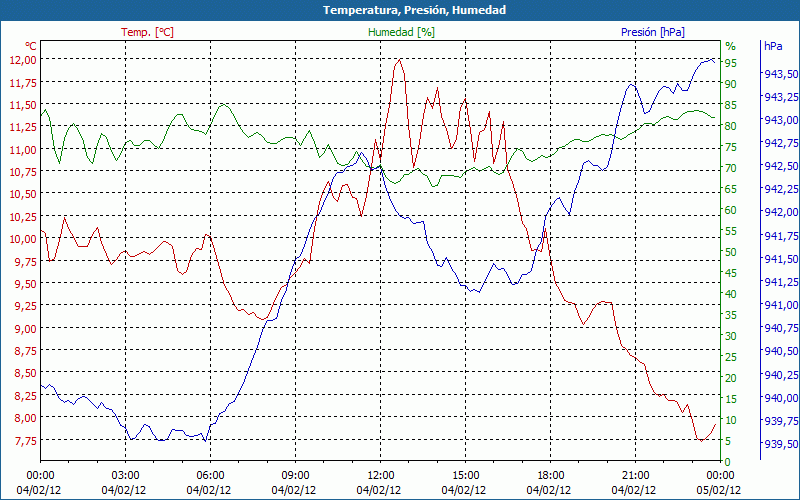This screenshot has width=800, height=500.
Task: Click the 20 humidity axis value
Action: pos(731,378)
